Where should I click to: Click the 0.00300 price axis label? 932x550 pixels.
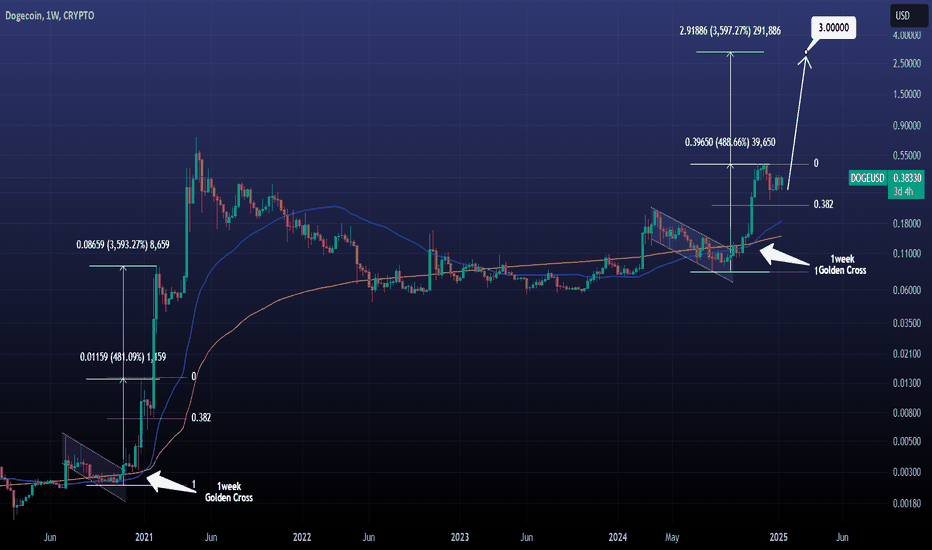coord(907,472)
